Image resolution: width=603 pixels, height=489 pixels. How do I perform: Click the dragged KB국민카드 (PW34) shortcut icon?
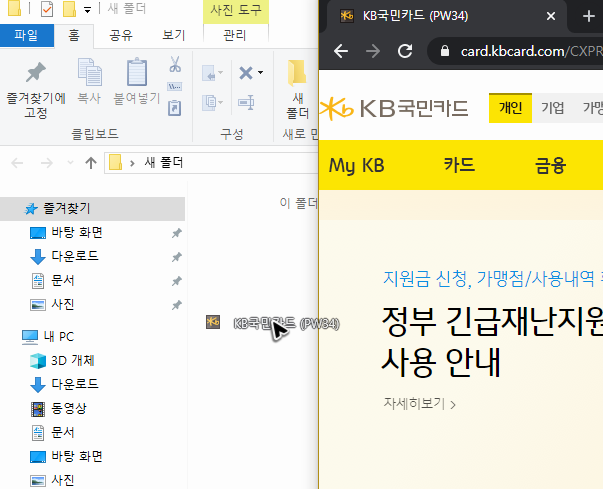(x=213, y=322)
